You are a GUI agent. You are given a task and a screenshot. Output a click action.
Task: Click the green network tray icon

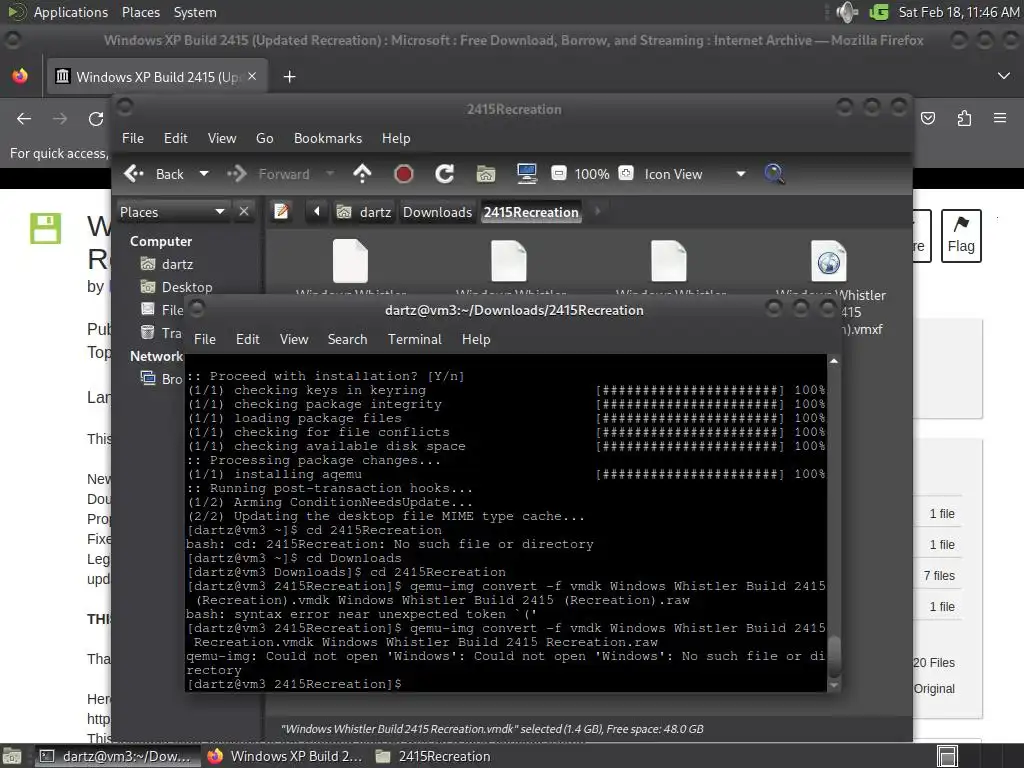[879, 12]
